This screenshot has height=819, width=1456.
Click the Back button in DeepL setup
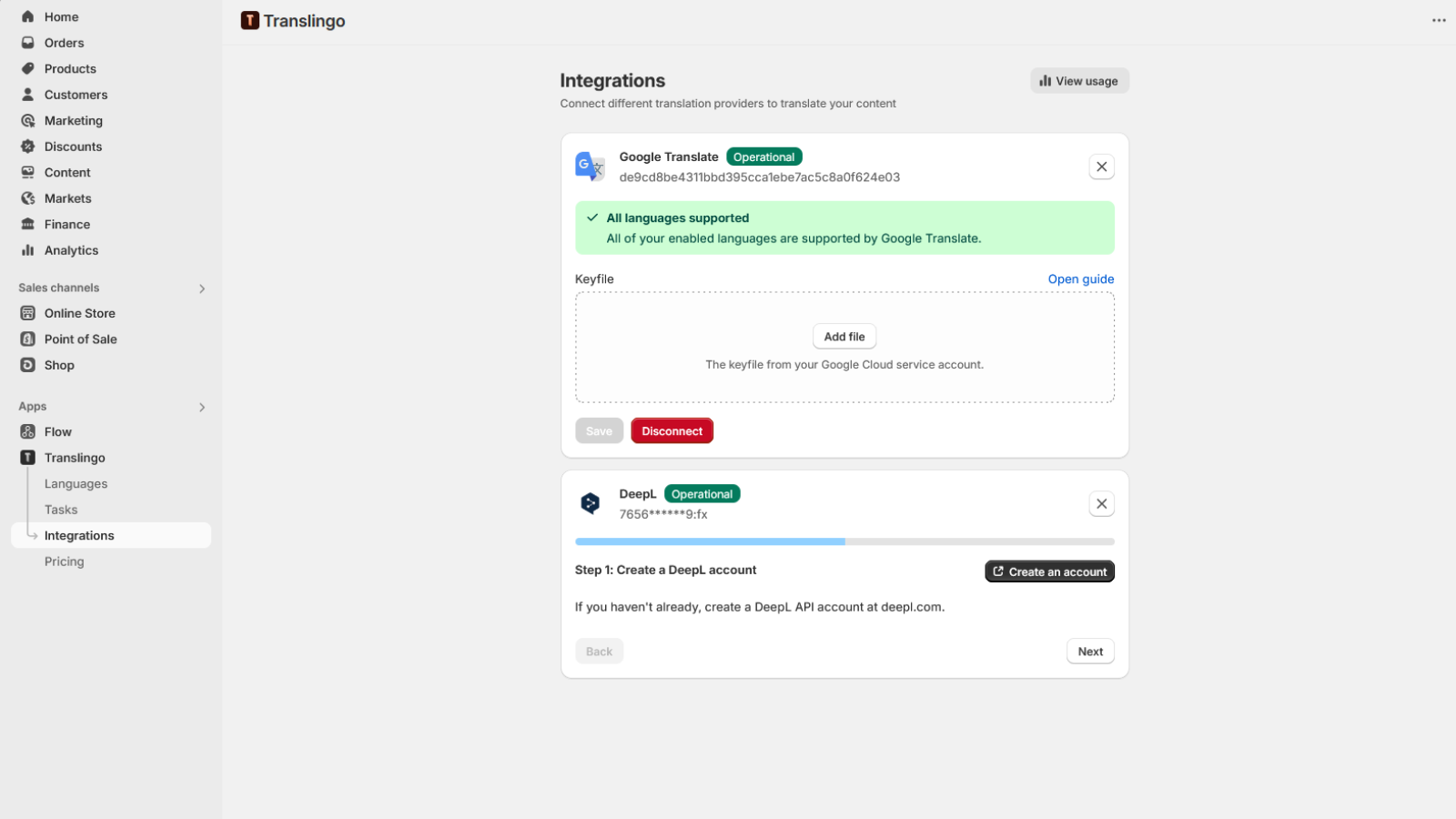pyautogui.click(x=599, y=652)
